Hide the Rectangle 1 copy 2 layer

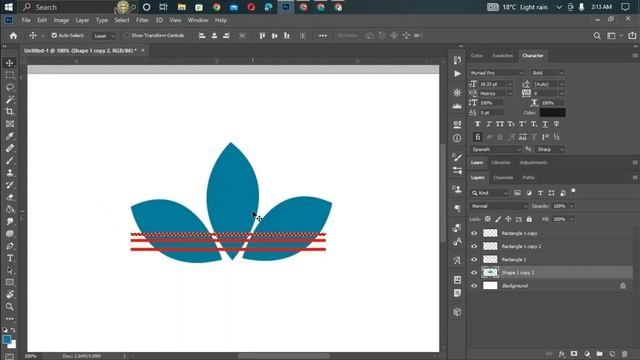tap(474, 247)
